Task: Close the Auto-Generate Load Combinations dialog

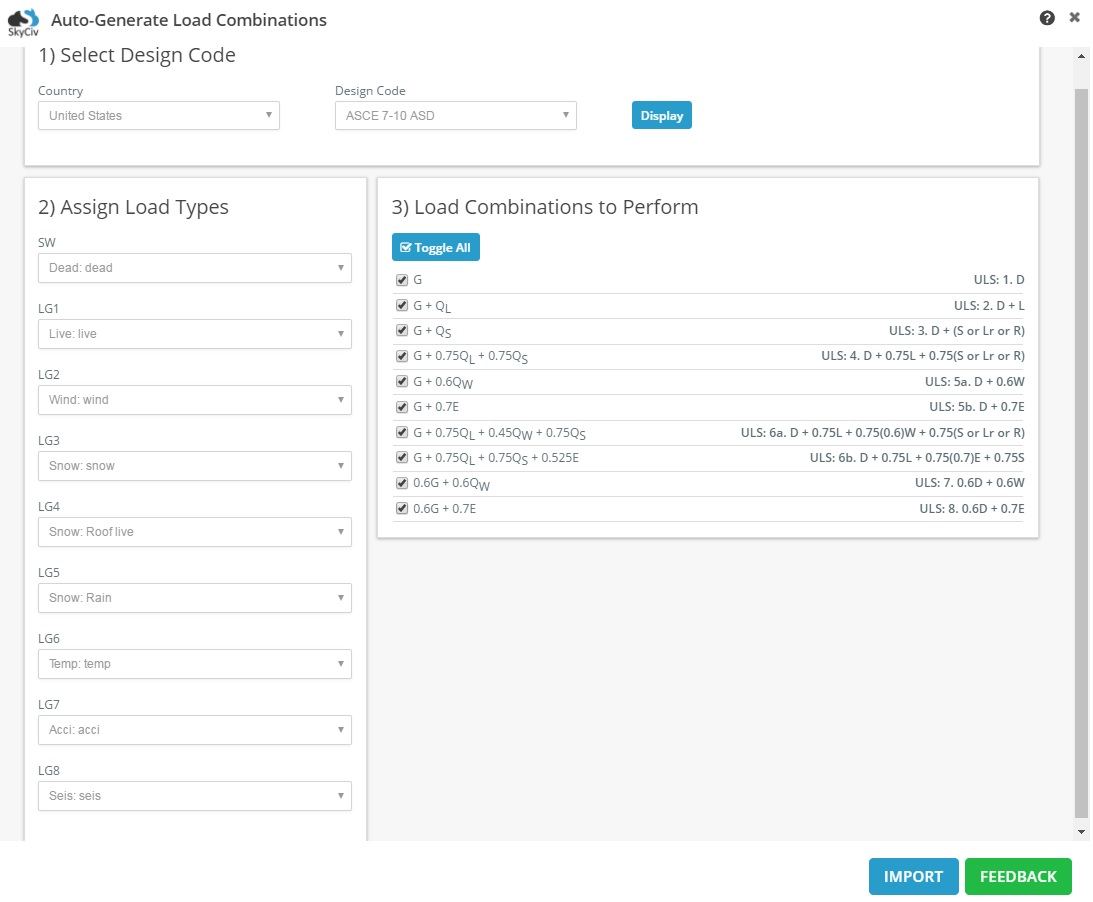Action: pyautogui.click(x=1074, y=17)
